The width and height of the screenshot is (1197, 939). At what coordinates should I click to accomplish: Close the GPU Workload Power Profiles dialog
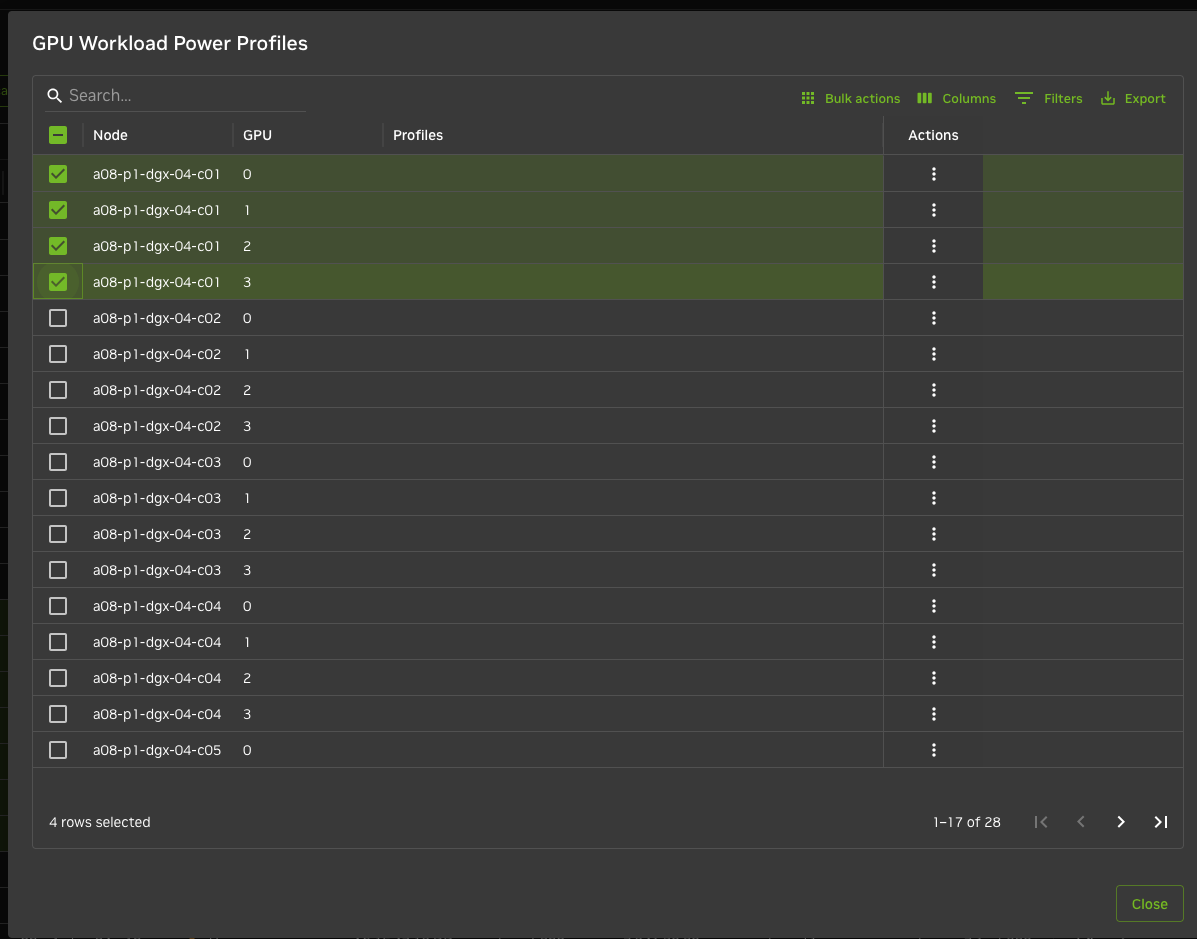[1149, 904]
